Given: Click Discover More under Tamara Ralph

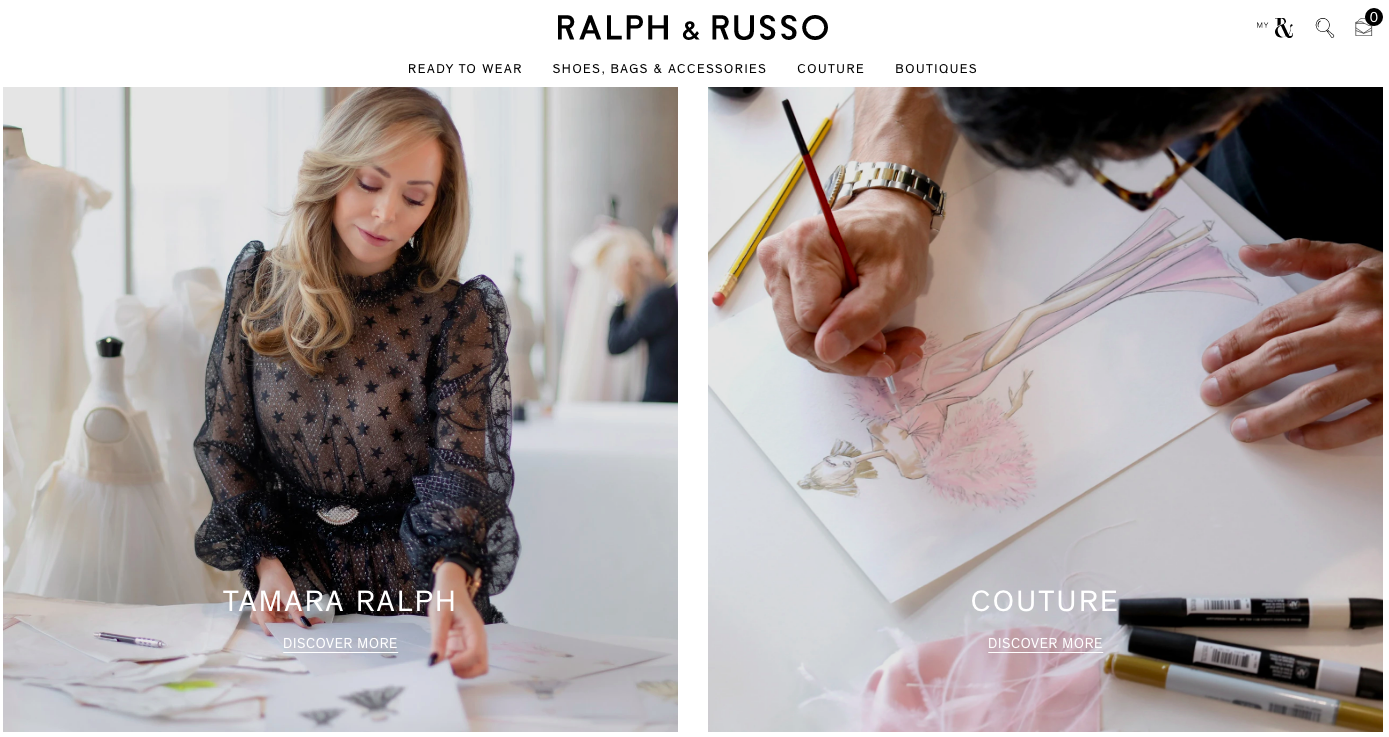Looking at the screenshot, I should [340, 644].
